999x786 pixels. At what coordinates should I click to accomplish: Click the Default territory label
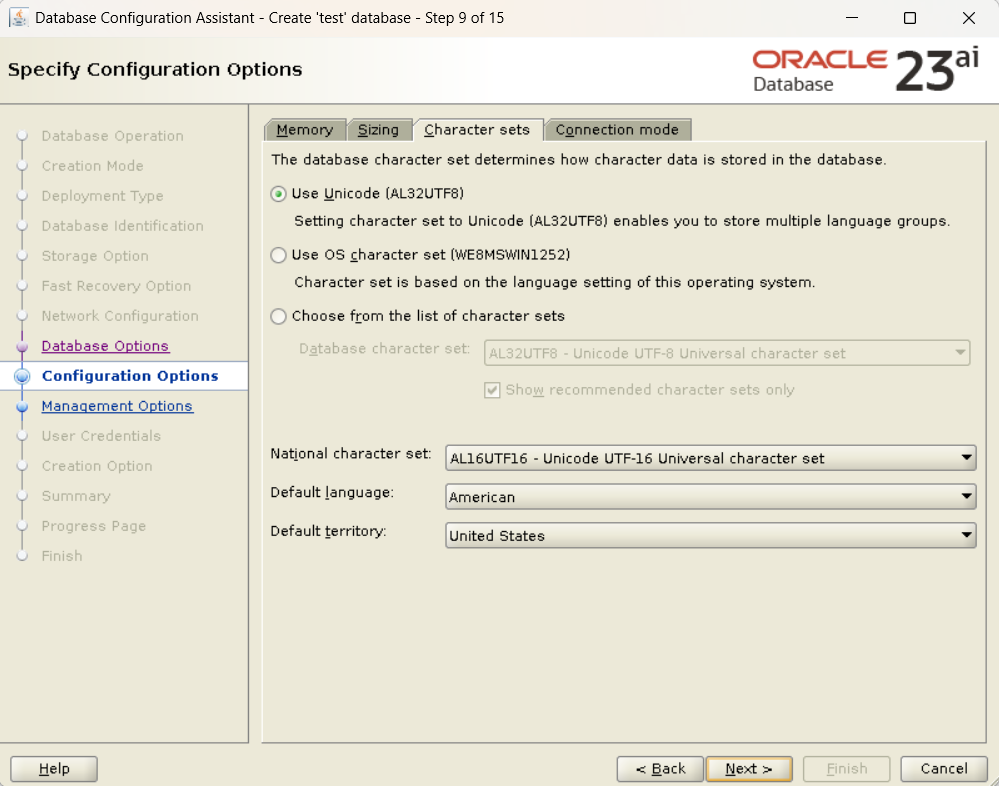(x=328, y=531)
